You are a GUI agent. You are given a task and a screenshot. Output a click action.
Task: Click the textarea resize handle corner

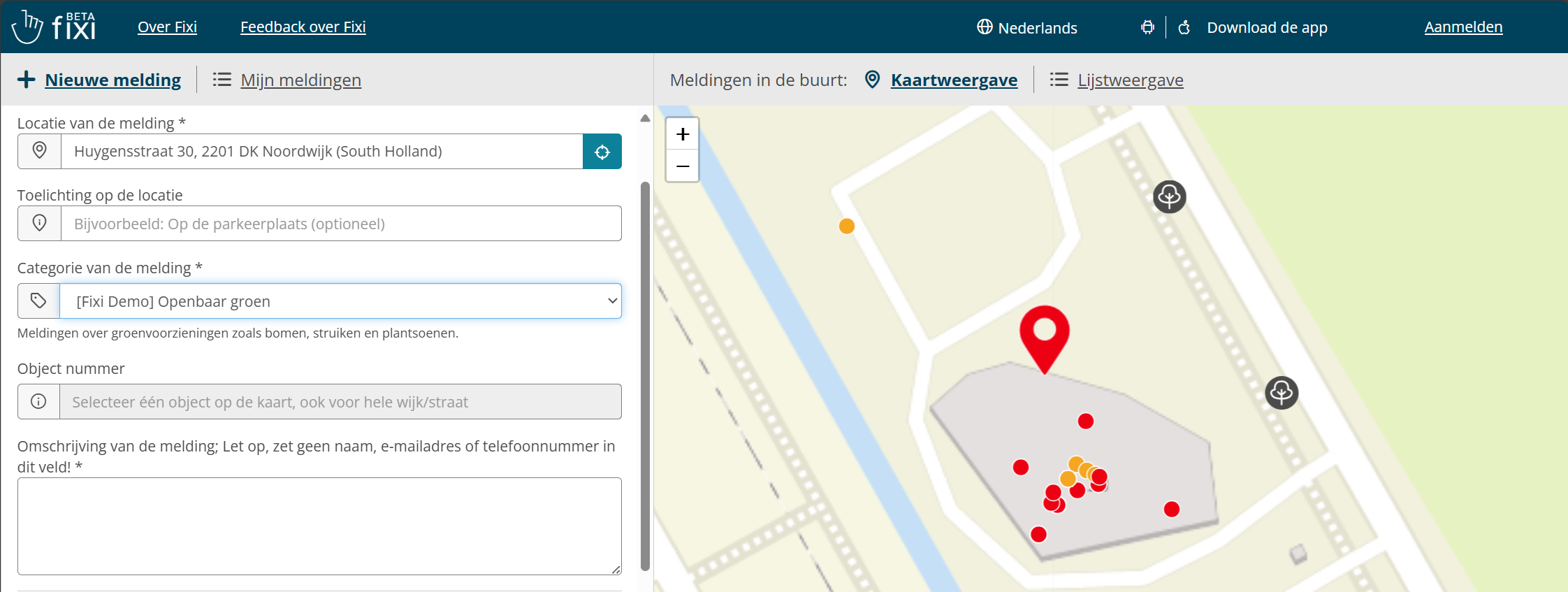click(x=616, y=570)
